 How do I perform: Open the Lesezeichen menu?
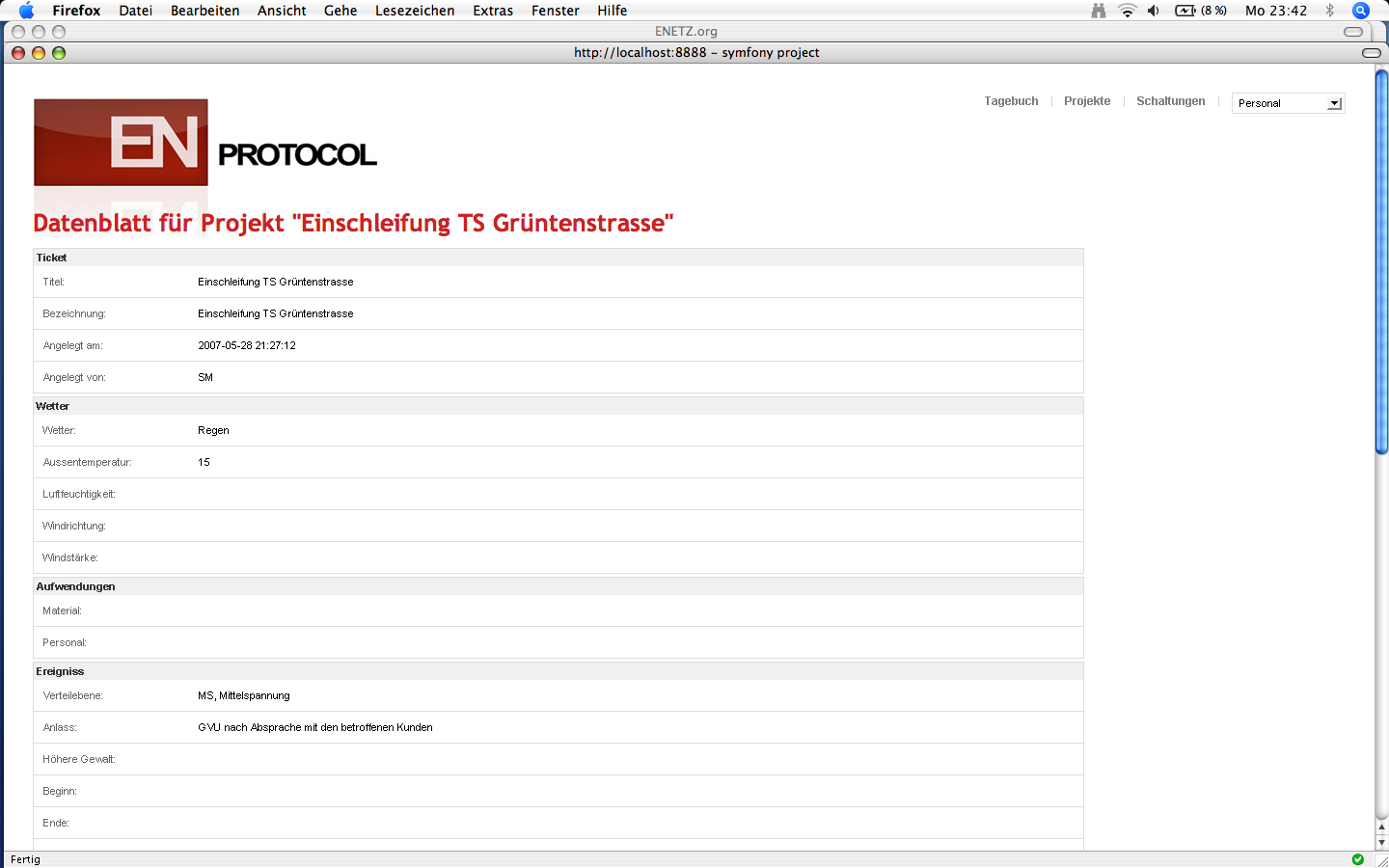[415, 11]
